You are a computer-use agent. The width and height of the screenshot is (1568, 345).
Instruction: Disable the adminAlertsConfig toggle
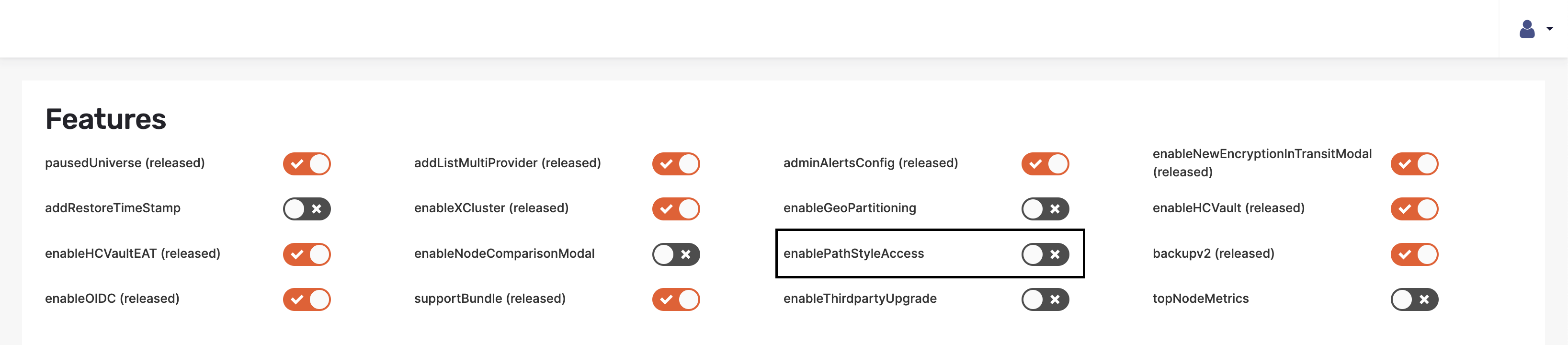point(1045,164)
